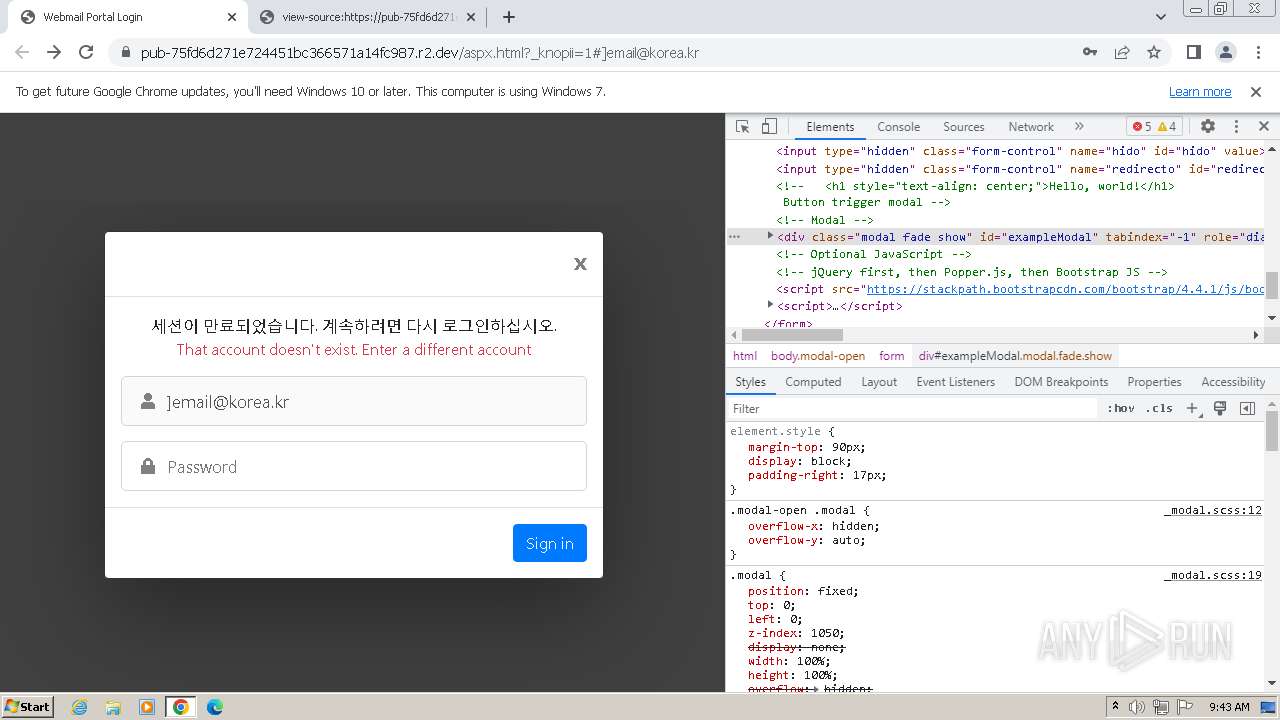
Task: Switch to the Network tab
Action: click(x=1031, y=127)
